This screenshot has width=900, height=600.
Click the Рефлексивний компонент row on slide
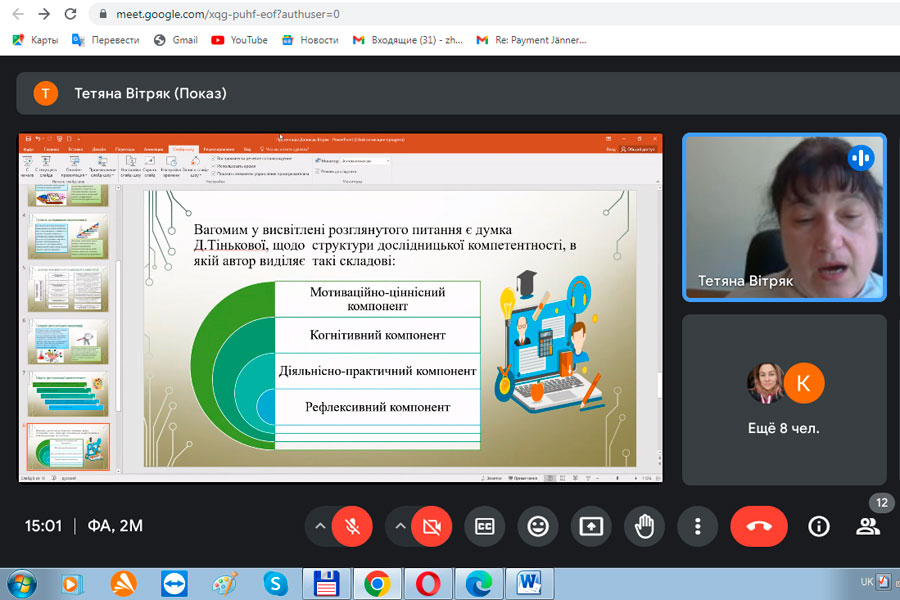[x=377, y=407]
